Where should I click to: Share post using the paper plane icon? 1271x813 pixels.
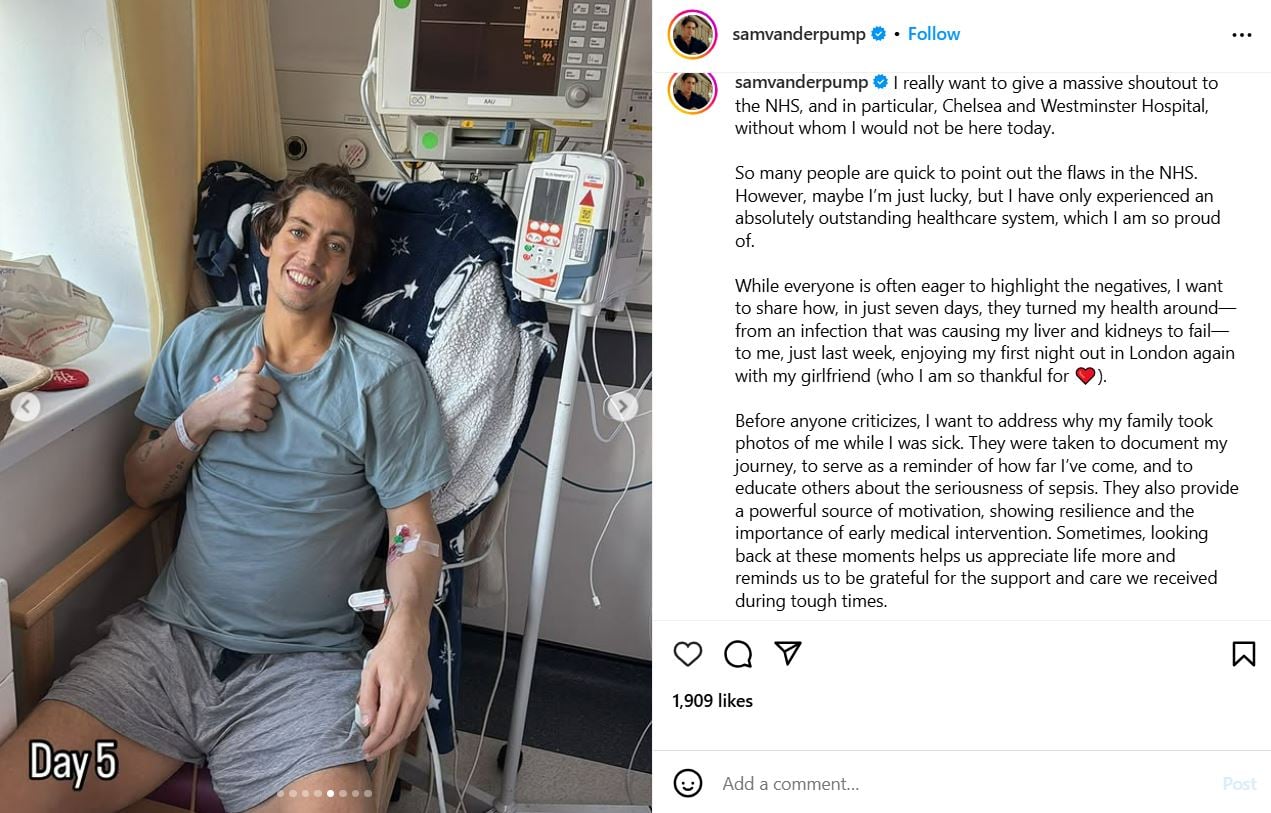coord(788,654)
